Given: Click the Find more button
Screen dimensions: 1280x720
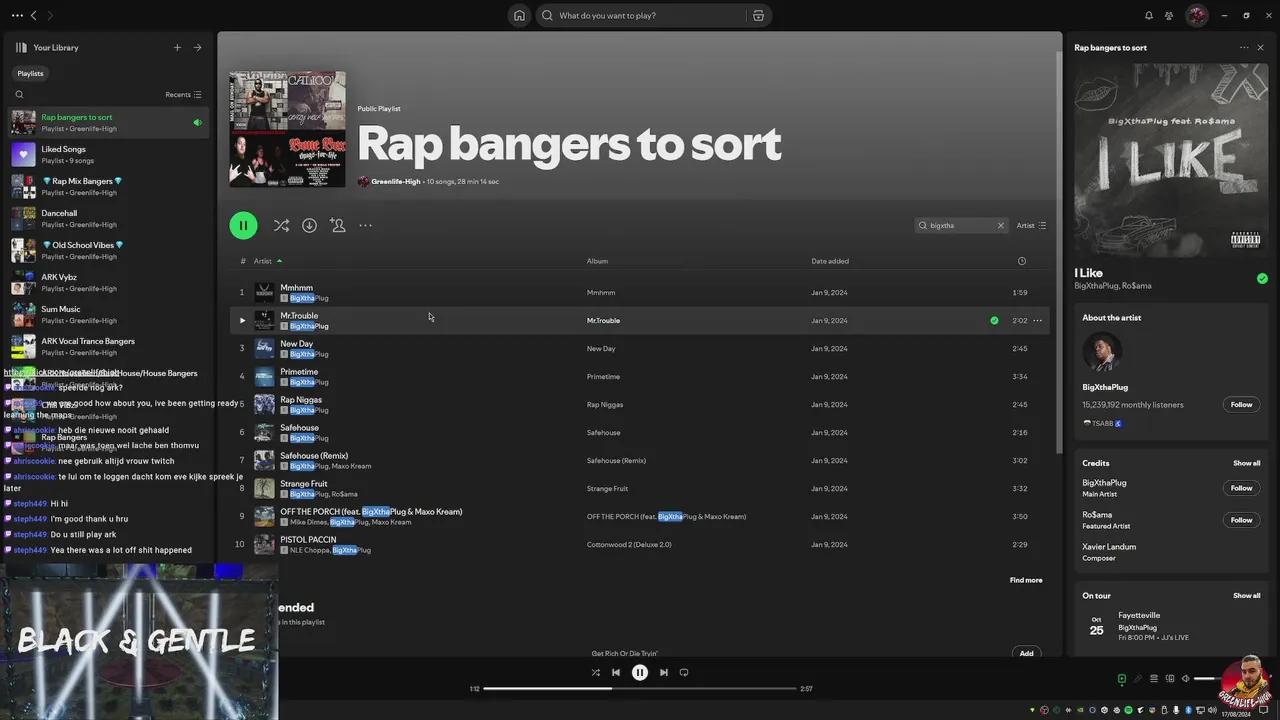Looking at the screenshot, I should coord(1026,580).
